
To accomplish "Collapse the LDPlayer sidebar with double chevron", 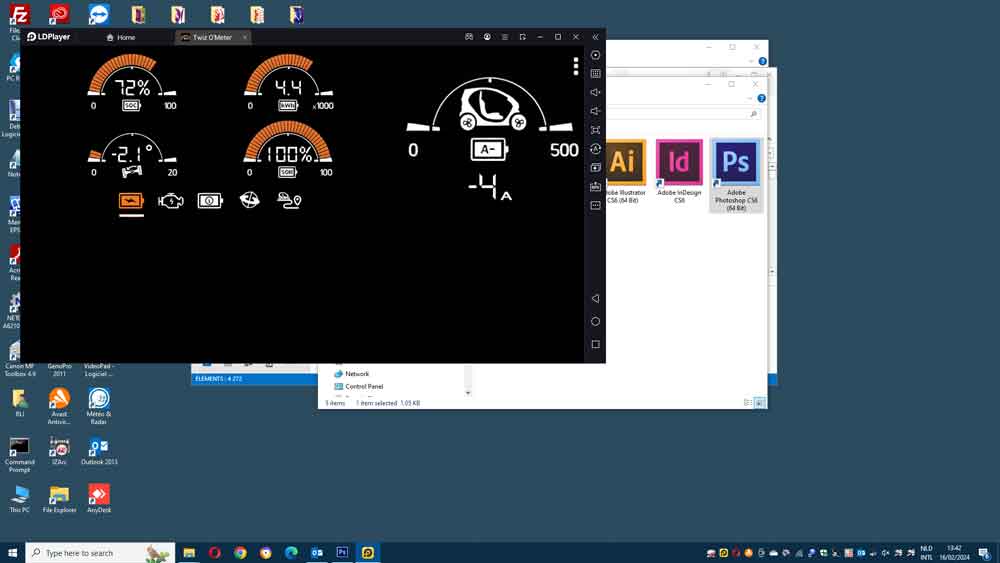I will coord(596,37).
